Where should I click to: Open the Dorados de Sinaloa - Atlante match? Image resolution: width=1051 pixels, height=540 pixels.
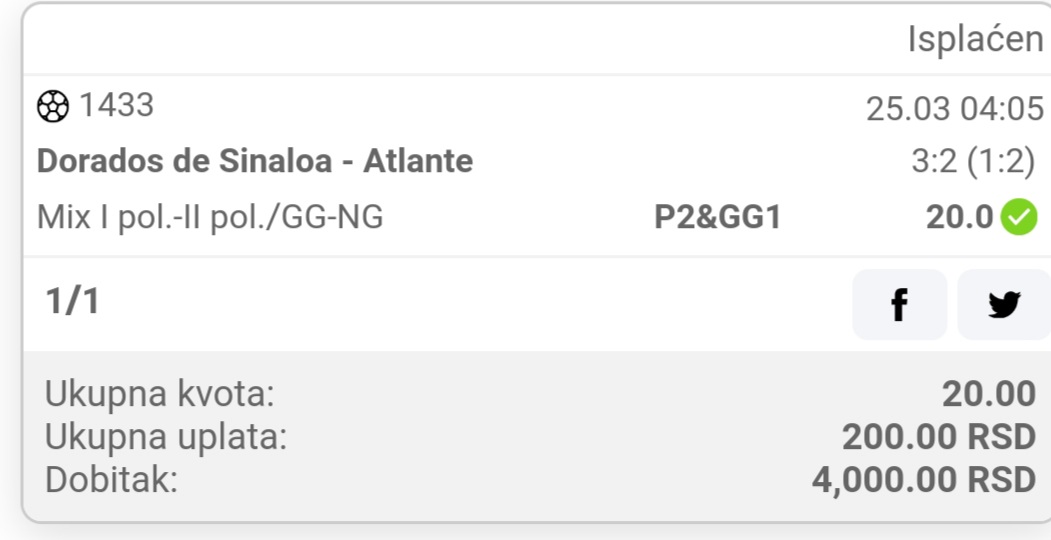pos(255,161)
